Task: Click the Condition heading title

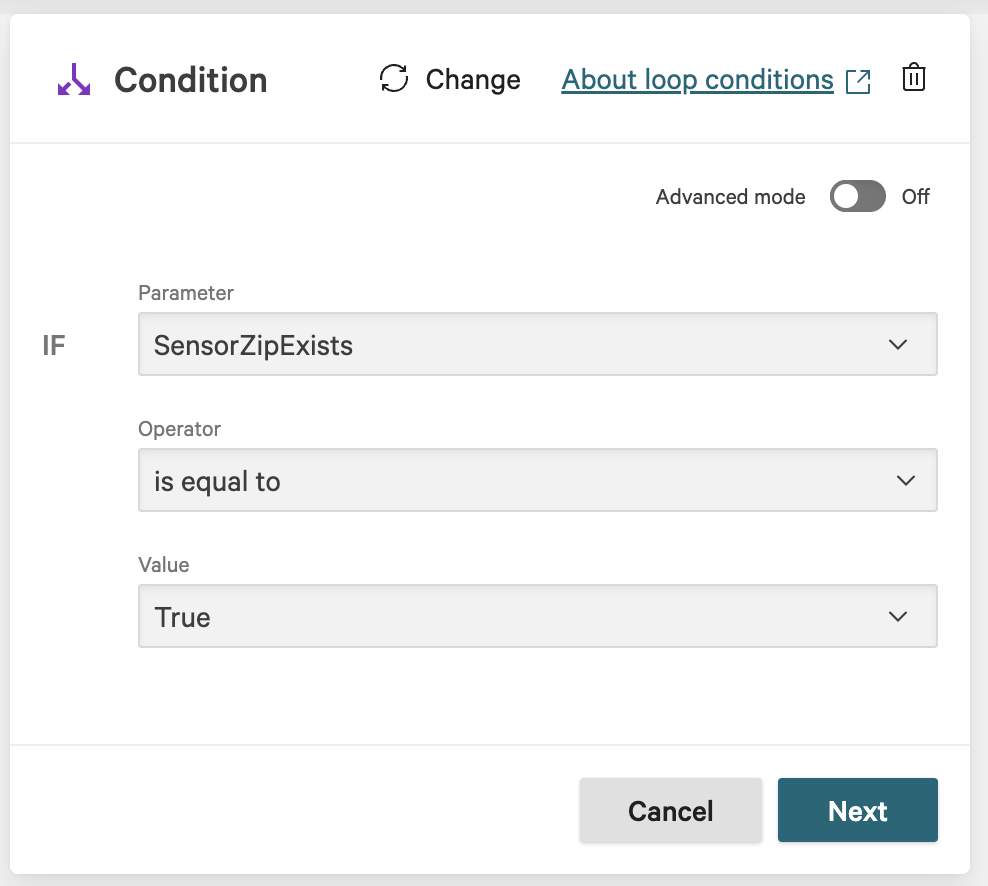Action: (190, 80)
